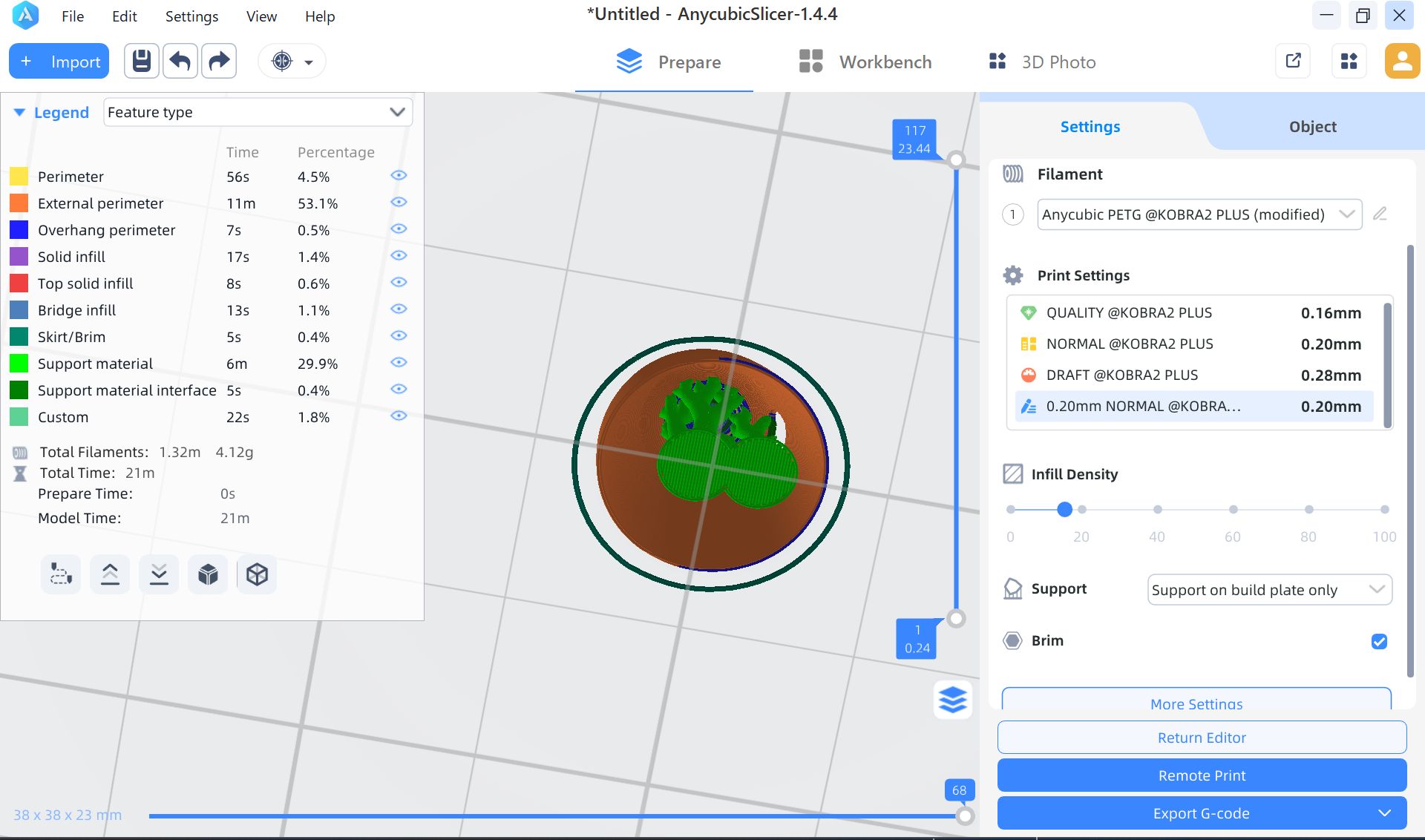Open the View menu
This screenshot has width=1425, height=840.
[261, 16]
